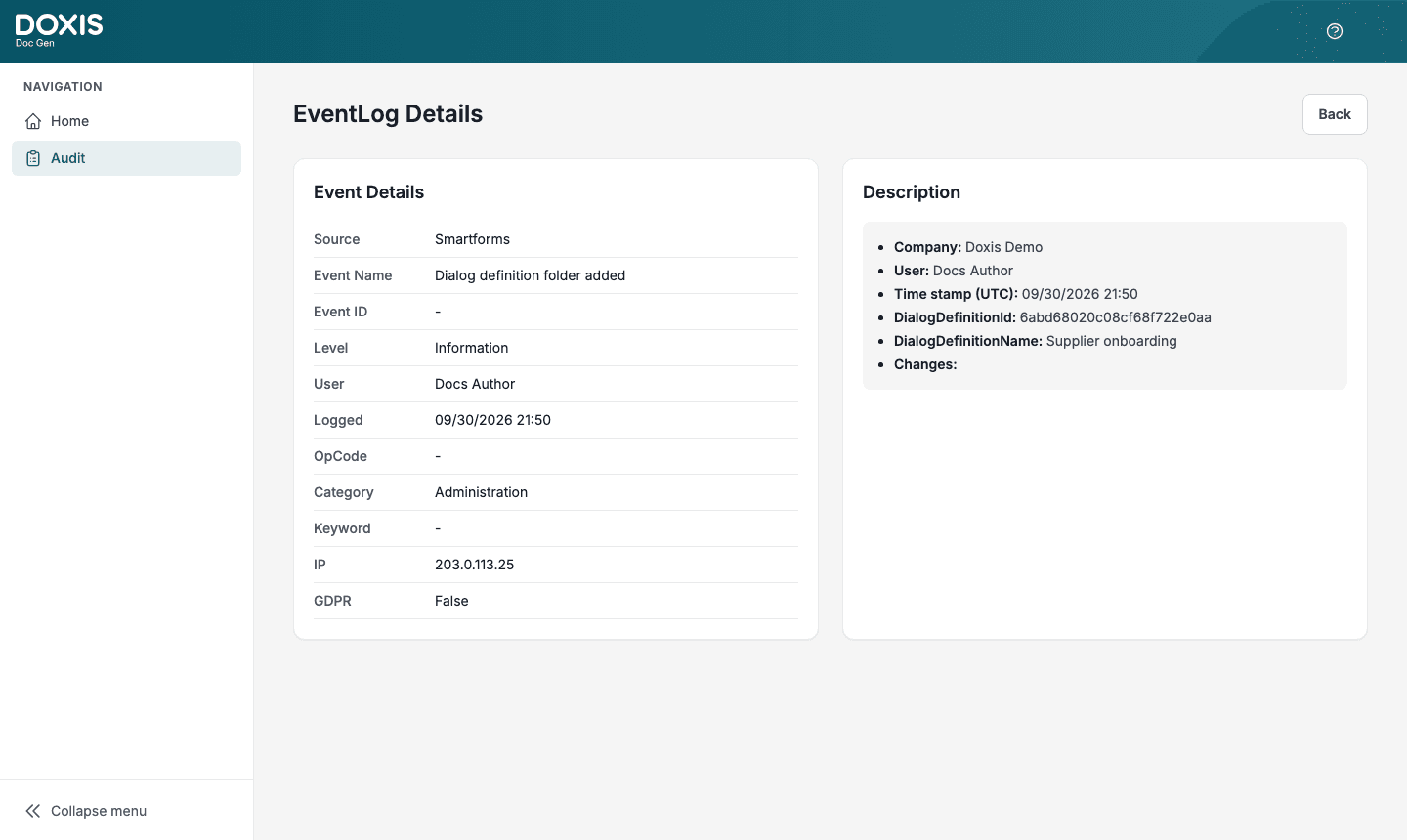
Task: Click the Event ID field label
Action: (340, 312)
